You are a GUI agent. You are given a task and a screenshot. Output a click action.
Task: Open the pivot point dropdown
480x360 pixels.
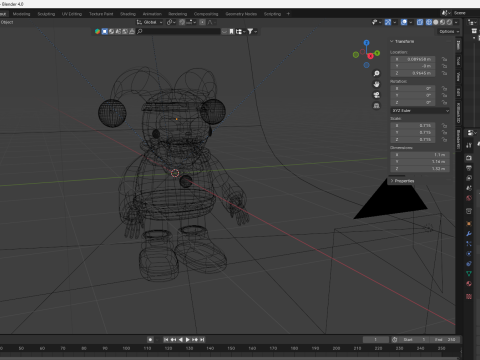[x=171, y=22]
